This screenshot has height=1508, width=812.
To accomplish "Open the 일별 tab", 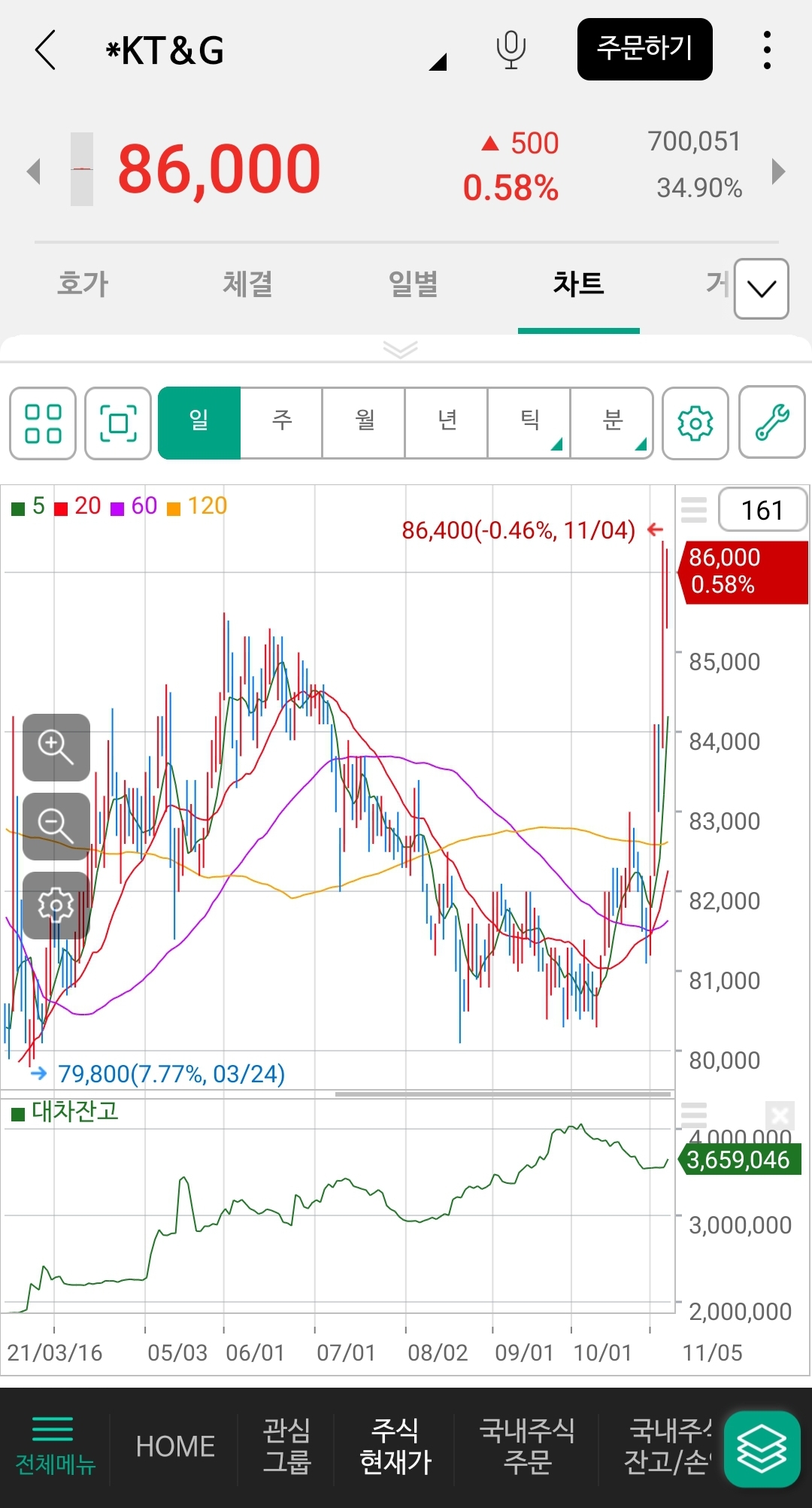I will (x=413, y=284).
